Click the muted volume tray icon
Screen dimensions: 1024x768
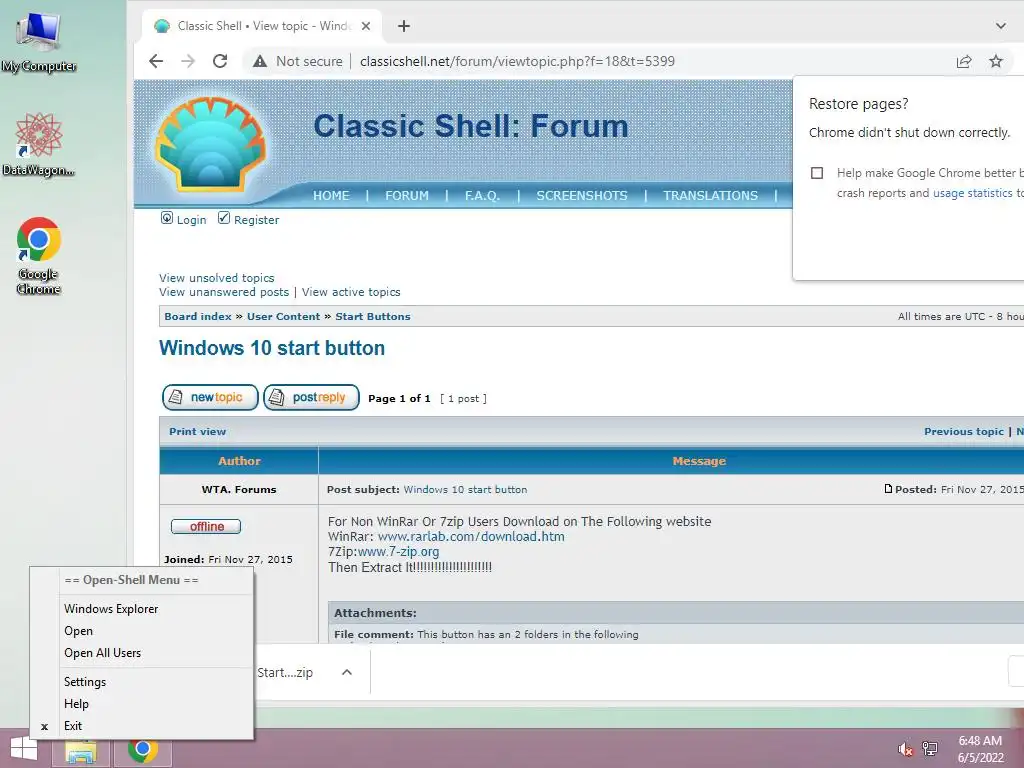(905, 749)
